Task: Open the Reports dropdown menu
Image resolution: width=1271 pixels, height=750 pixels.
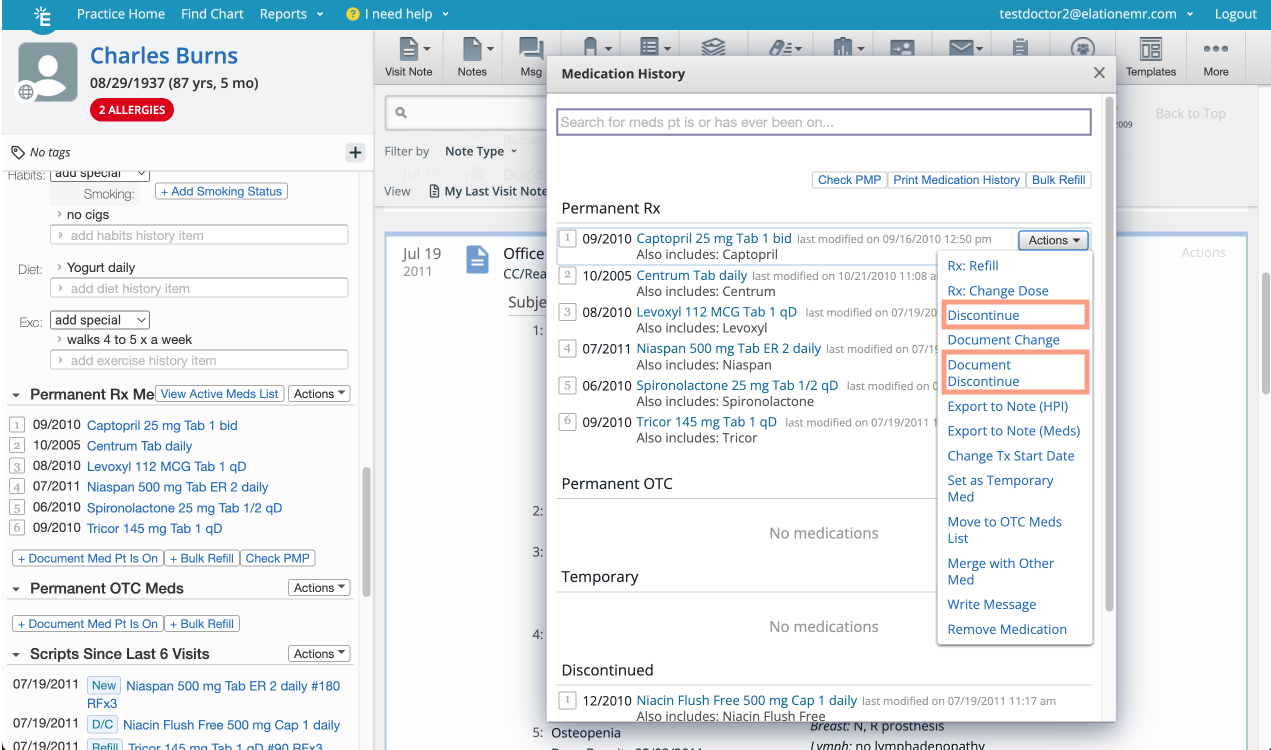Action: coord(291,14)
